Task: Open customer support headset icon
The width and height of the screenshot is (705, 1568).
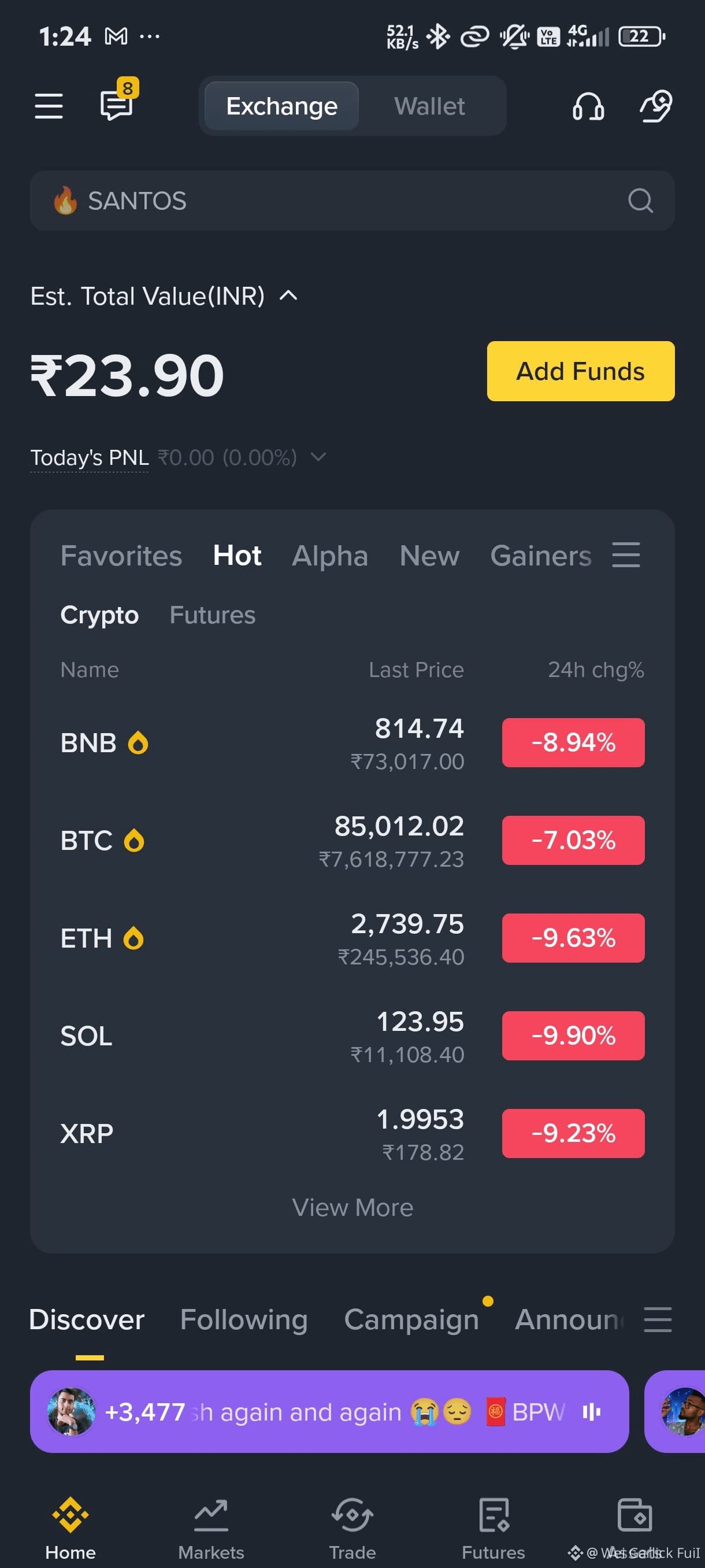Action: pos(588,106)
